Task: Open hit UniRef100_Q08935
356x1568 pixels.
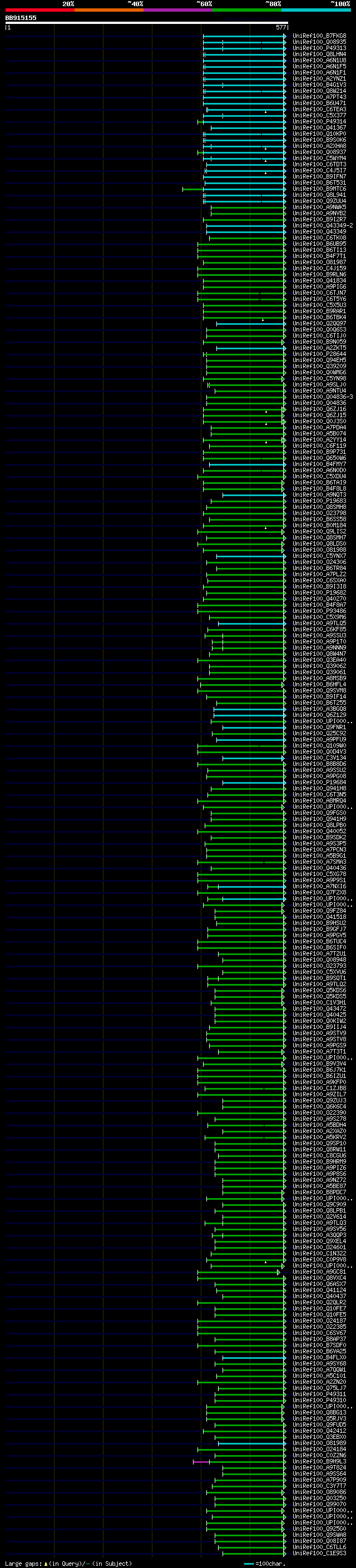Action: 319,42
